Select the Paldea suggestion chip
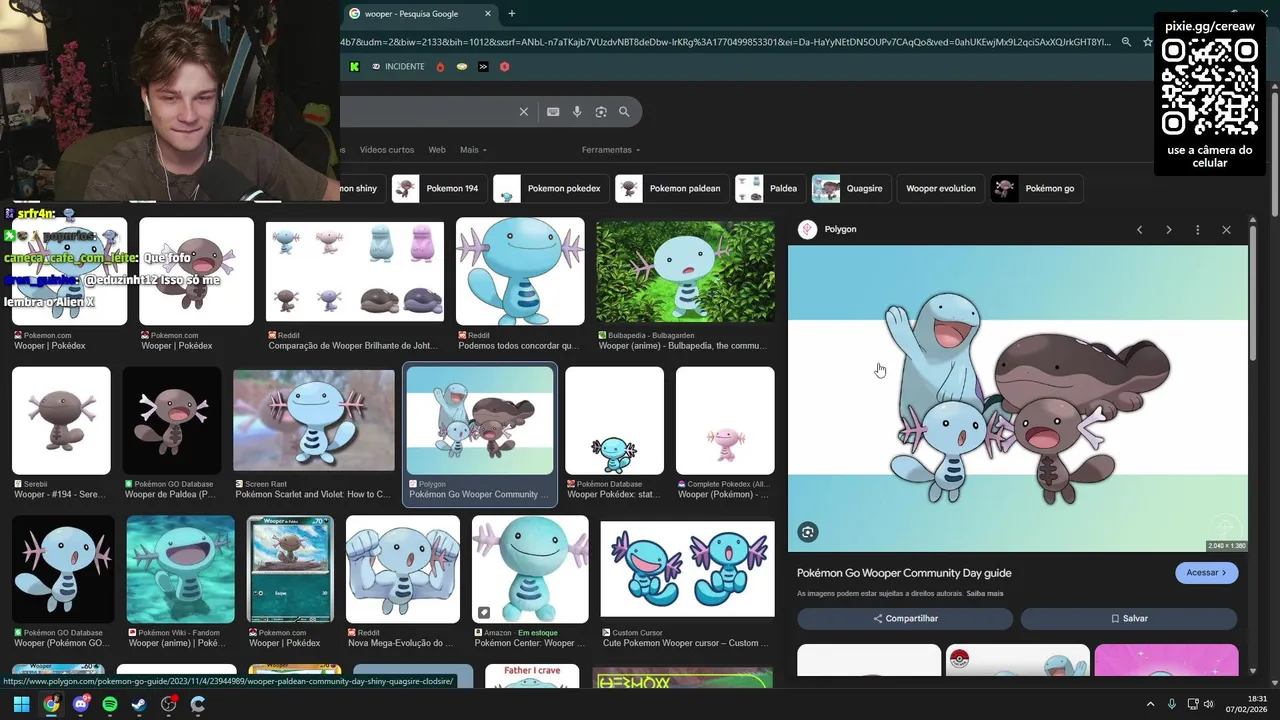Screen dimensions: 1280x720 pos(770,188)
